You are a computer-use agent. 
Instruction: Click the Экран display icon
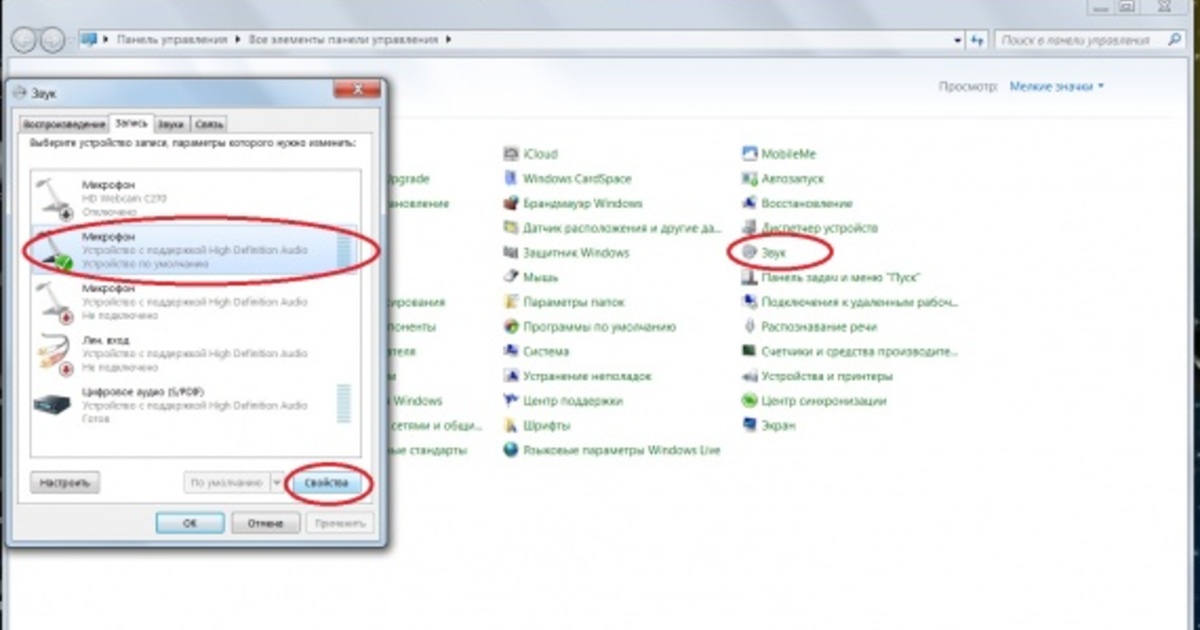(x=750, y=426)
